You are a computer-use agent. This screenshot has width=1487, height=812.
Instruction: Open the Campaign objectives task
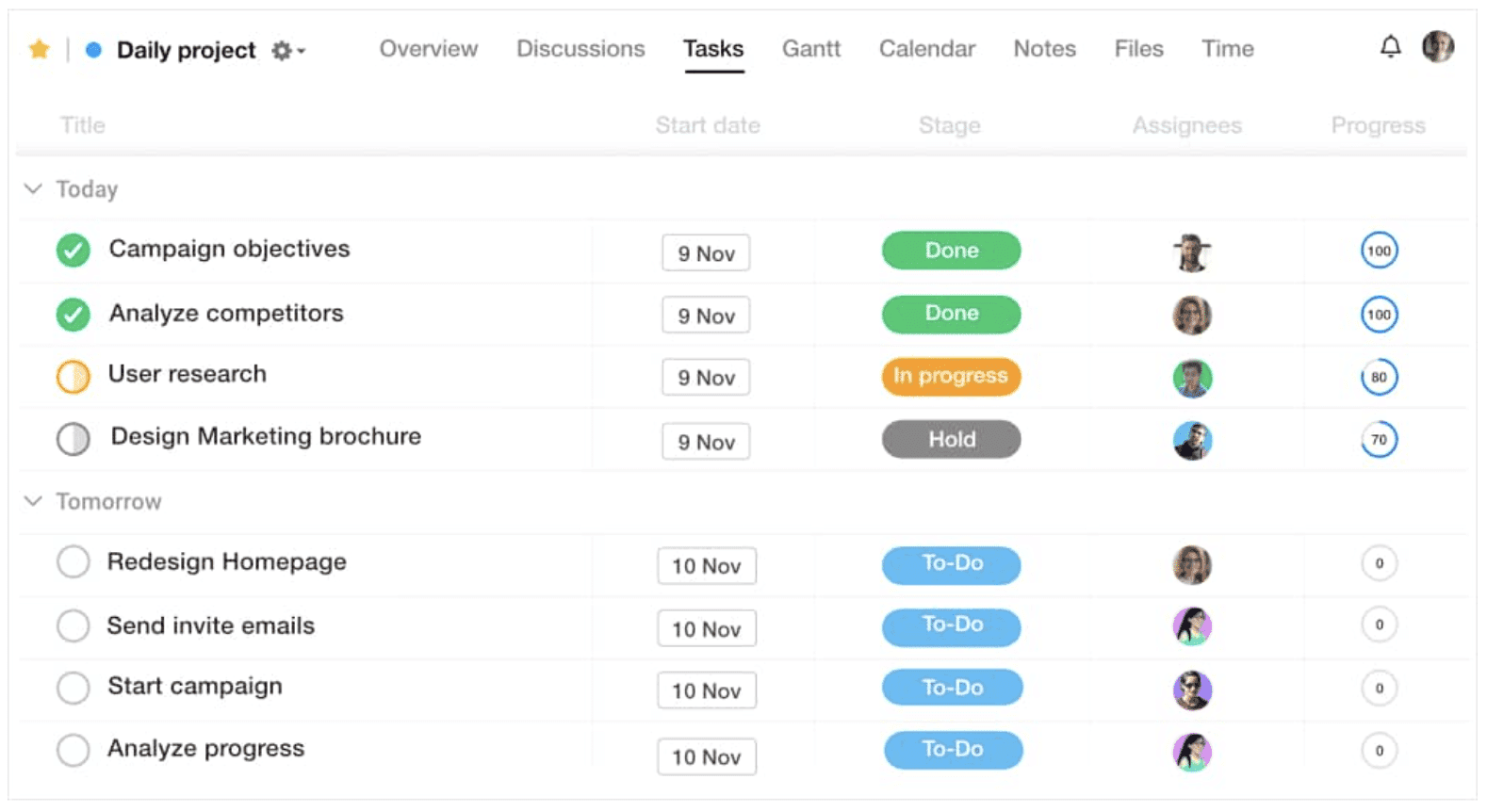click(x=229, y=250)
